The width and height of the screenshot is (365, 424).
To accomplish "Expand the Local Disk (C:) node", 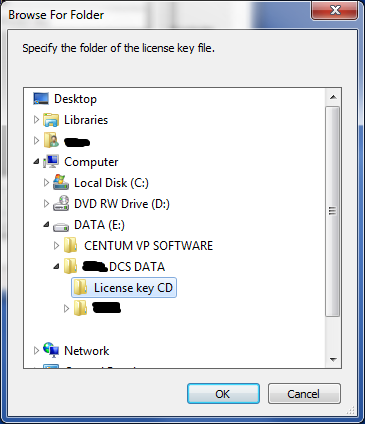I will click(46, 182).
